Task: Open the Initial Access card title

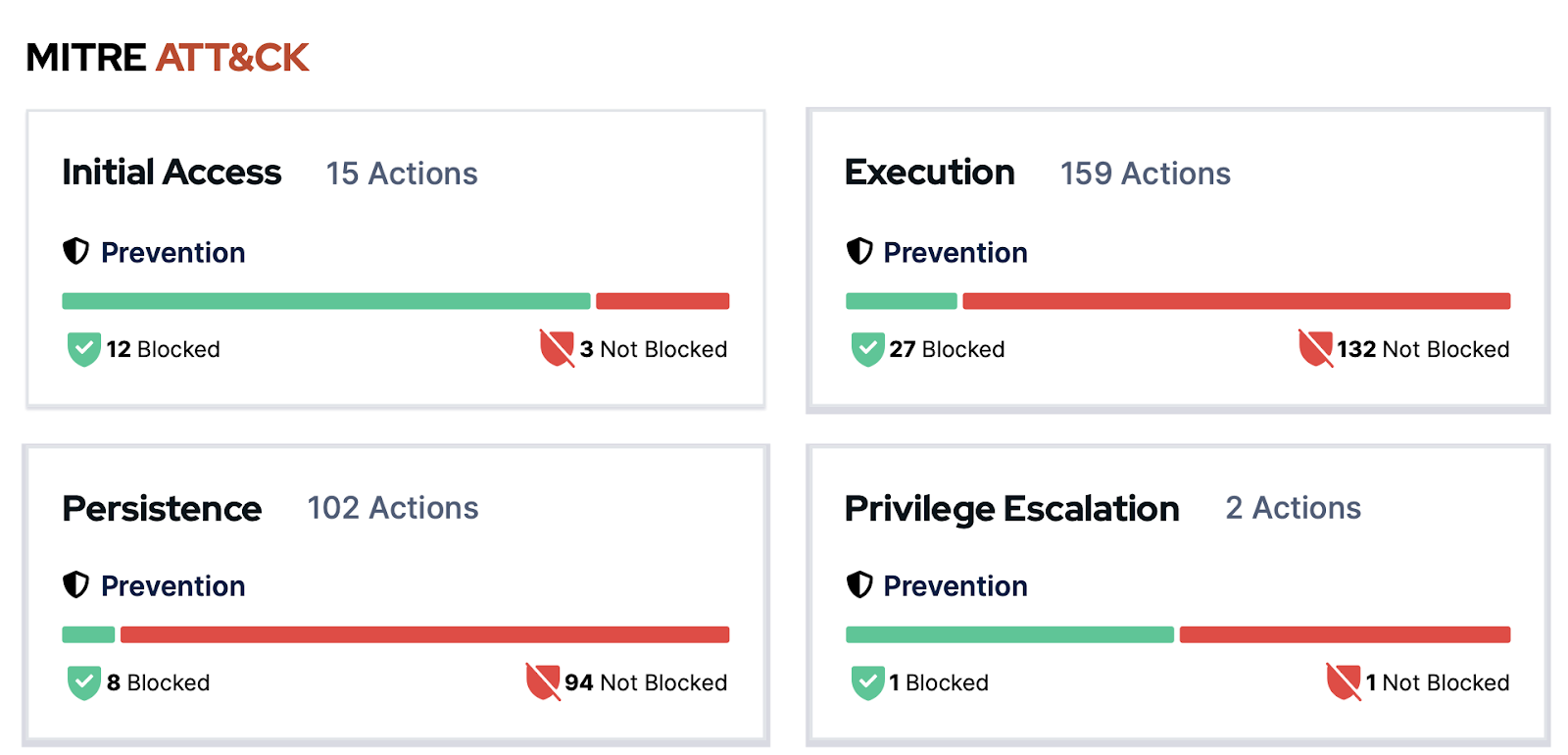Action: tap(171, 173)
